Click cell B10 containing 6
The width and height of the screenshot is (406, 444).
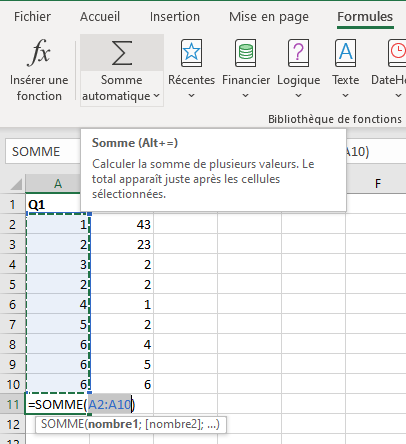tap(122, 384)
